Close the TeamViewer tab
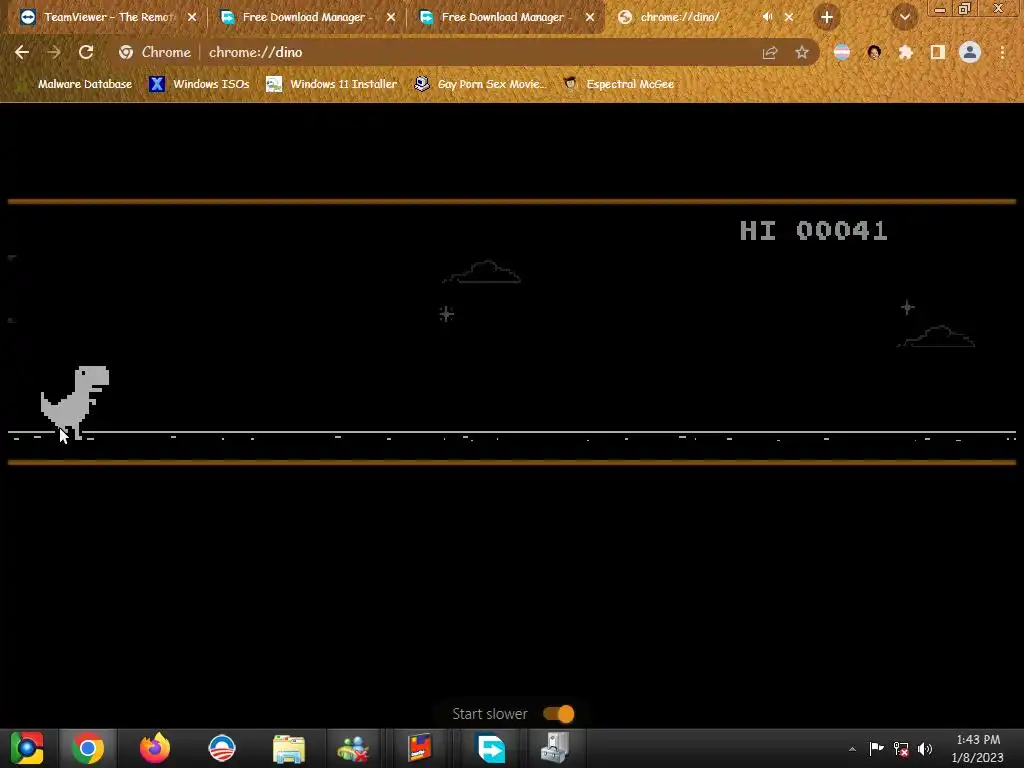1024x768 pixels. (x=192, y=17)
